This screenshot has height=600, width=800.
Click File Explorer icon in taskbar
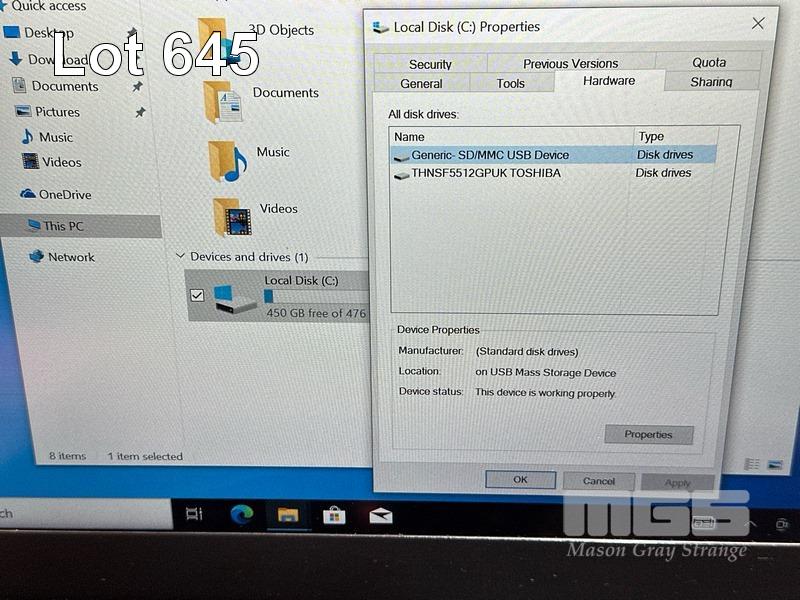pos(288,515)
